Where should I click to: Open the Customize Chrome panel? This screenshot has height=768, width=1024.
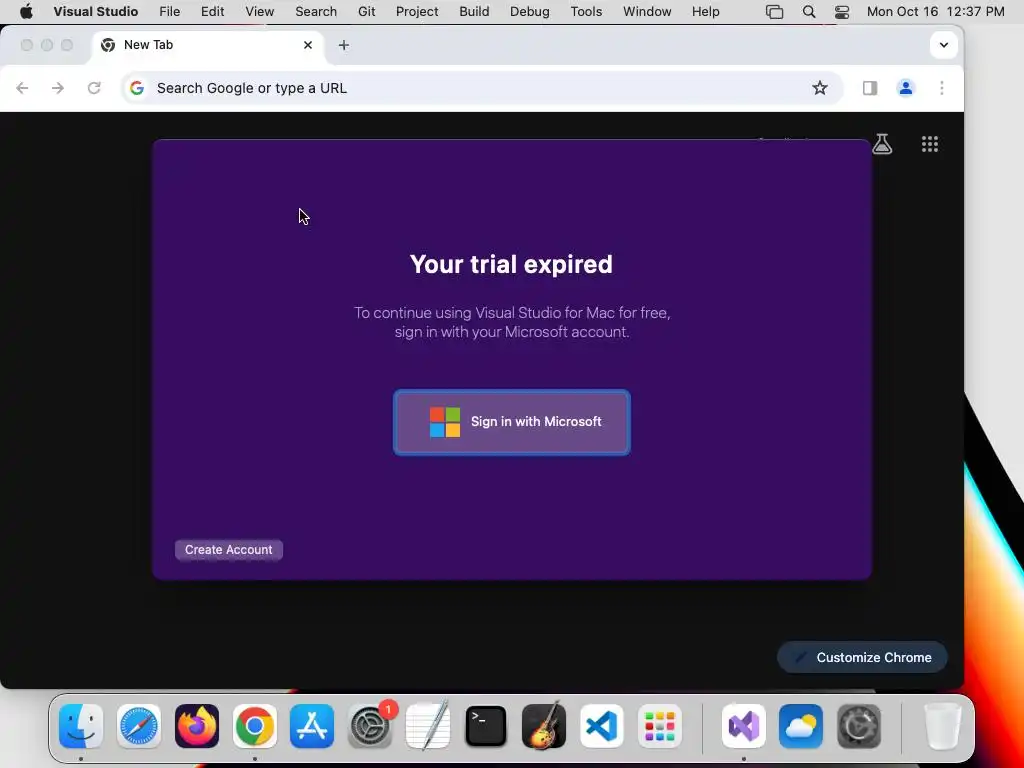(x=862, y=657)
